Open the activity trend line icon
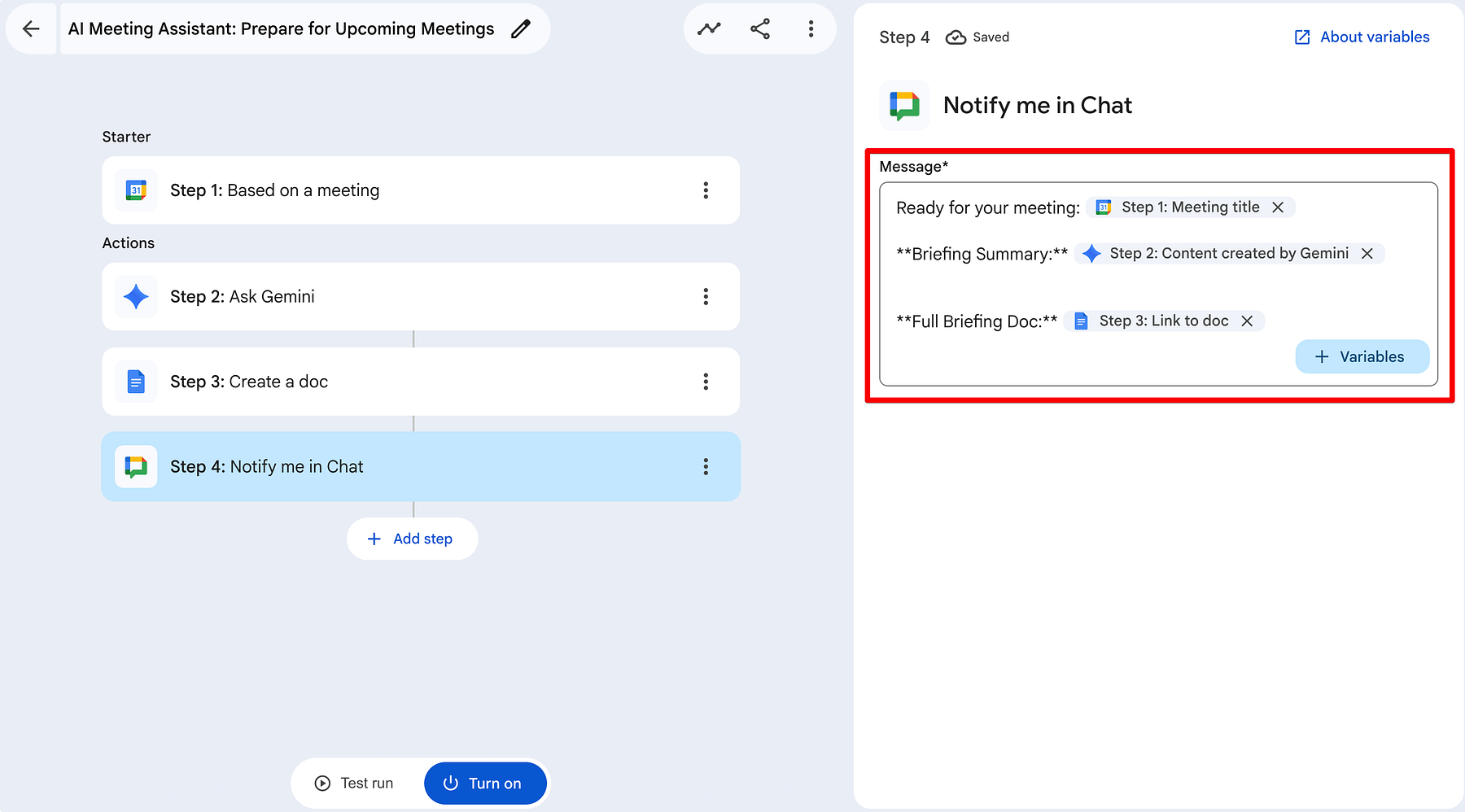The height and width of the screenshot is (812, 1465). coord(709,29)
